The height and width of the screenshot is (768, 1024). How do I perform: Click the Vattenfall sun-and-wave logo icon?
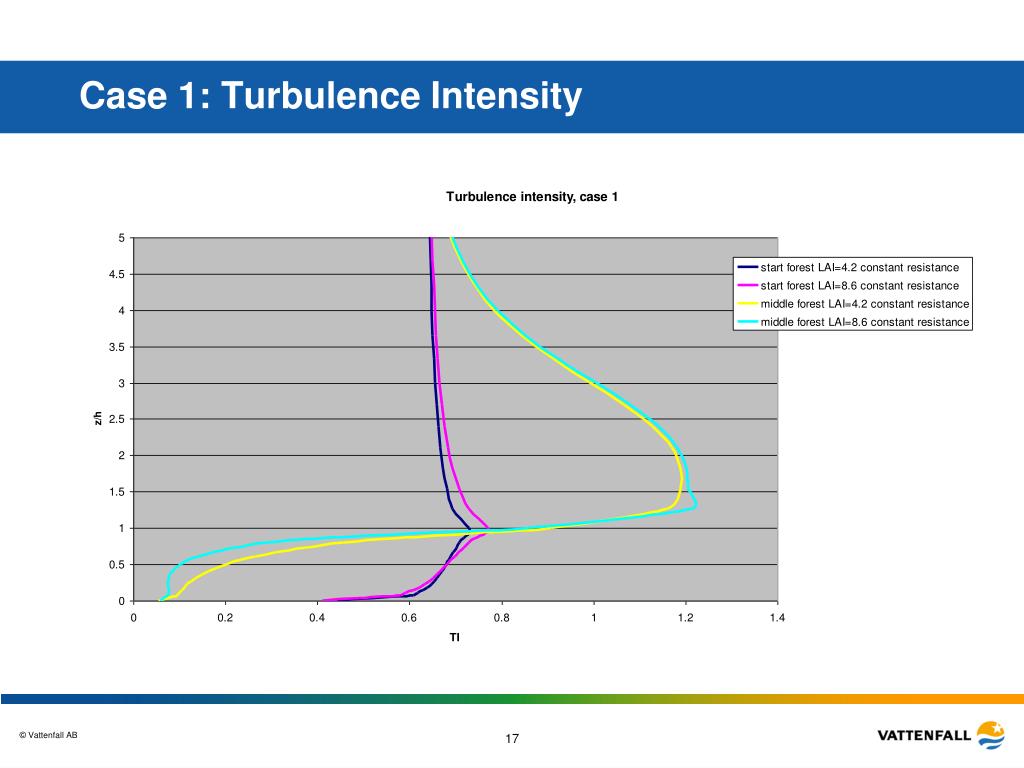[991, 735]
